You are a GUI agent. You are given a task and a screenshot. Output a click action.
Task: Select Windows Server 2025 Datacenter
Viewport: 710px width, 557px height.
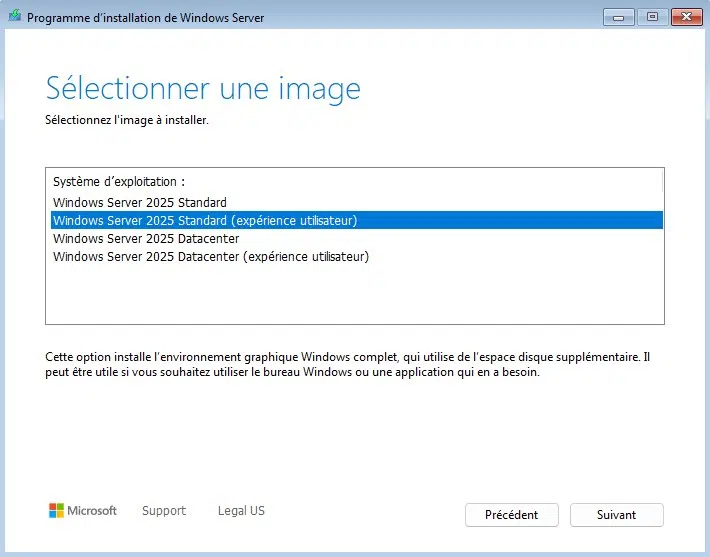(x=146, y=239)
